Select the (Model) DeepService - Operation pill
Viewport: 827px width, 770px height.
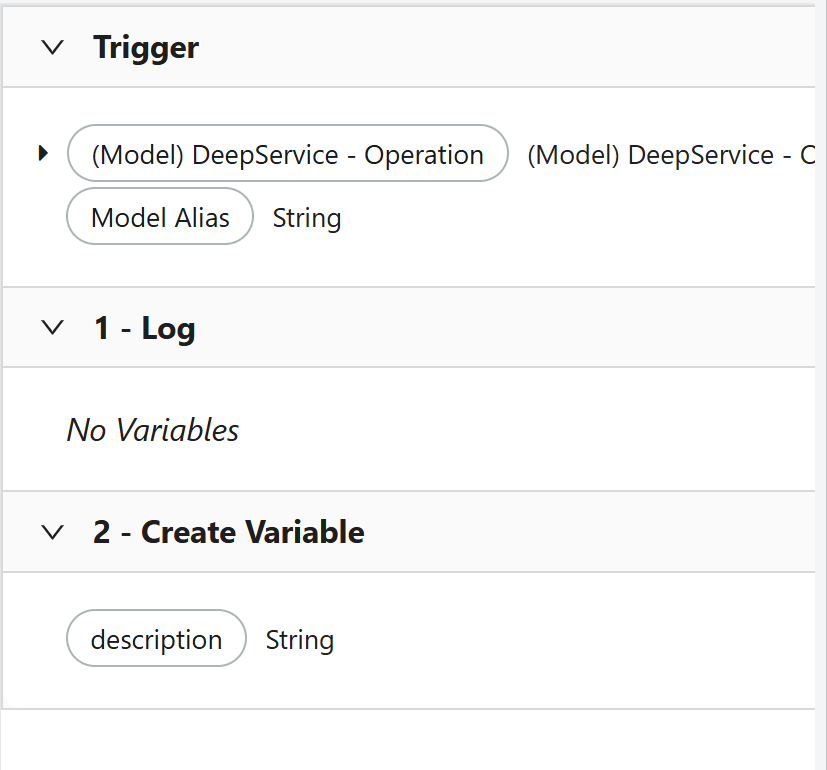pyautogui.click(x=288, y=153)
